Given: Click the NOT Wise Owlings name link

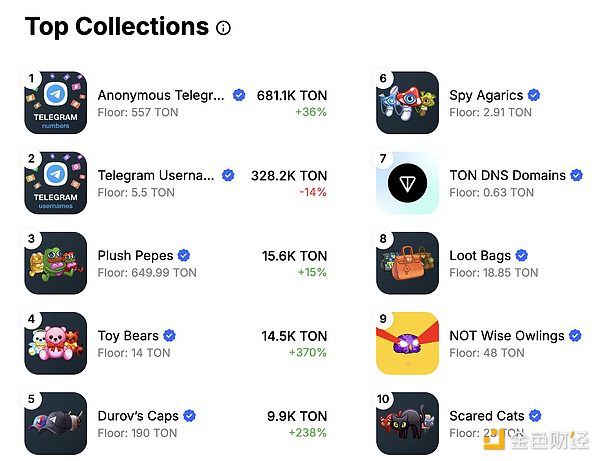Looking at the screenshot, I should pyautogui.click(x=507, y=336).
